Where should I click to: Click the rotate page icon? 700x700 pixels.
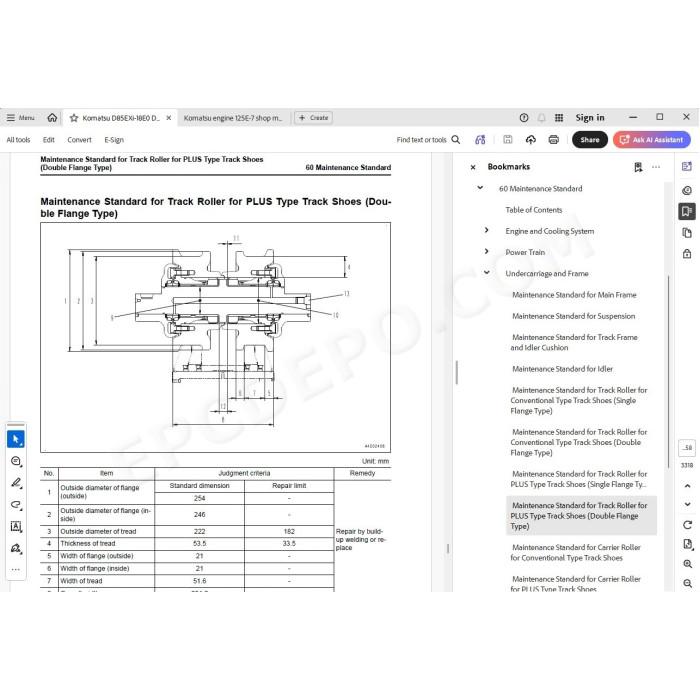(x=688, y=525)
